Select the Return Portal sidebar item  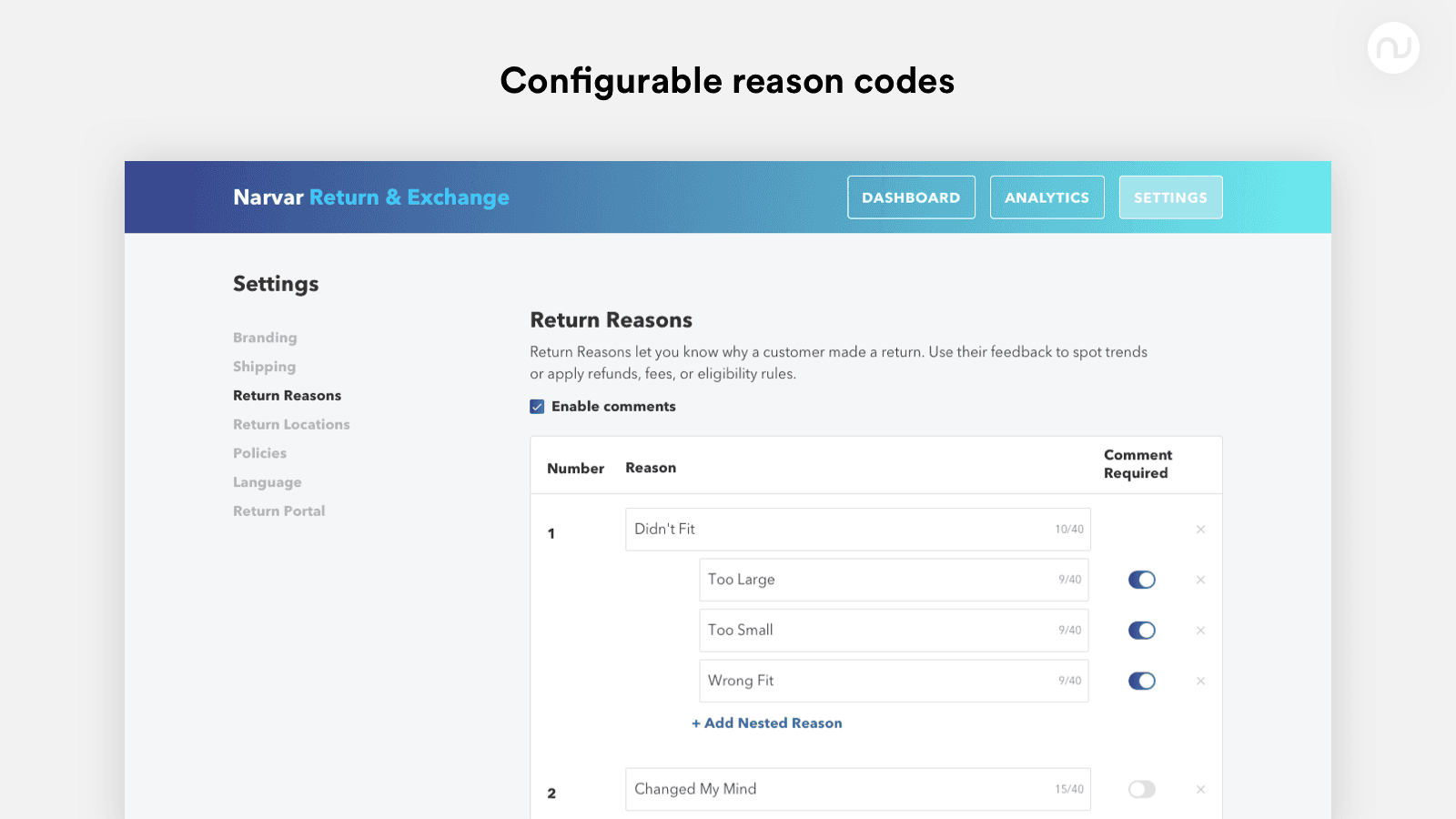coord(278,511)
